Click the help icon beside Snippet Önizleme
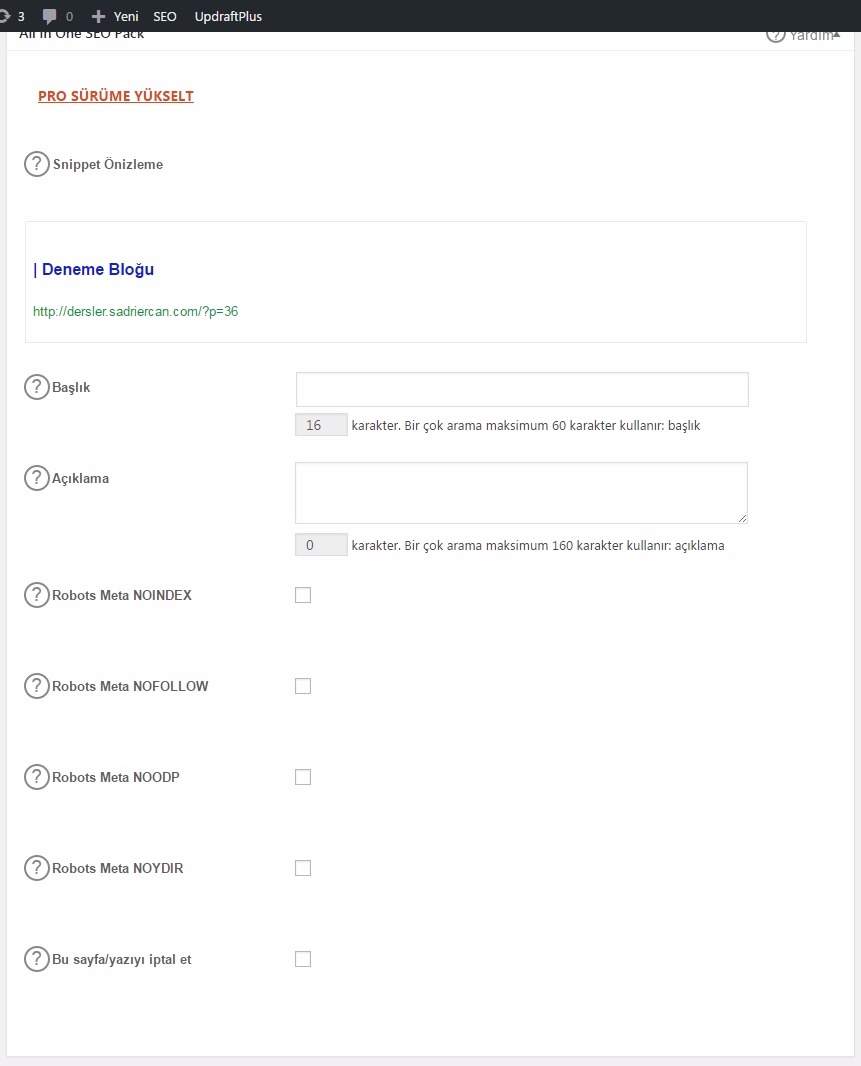This screenshot has height=1066, width=861. pyautogui.click(x=37, y=164)
